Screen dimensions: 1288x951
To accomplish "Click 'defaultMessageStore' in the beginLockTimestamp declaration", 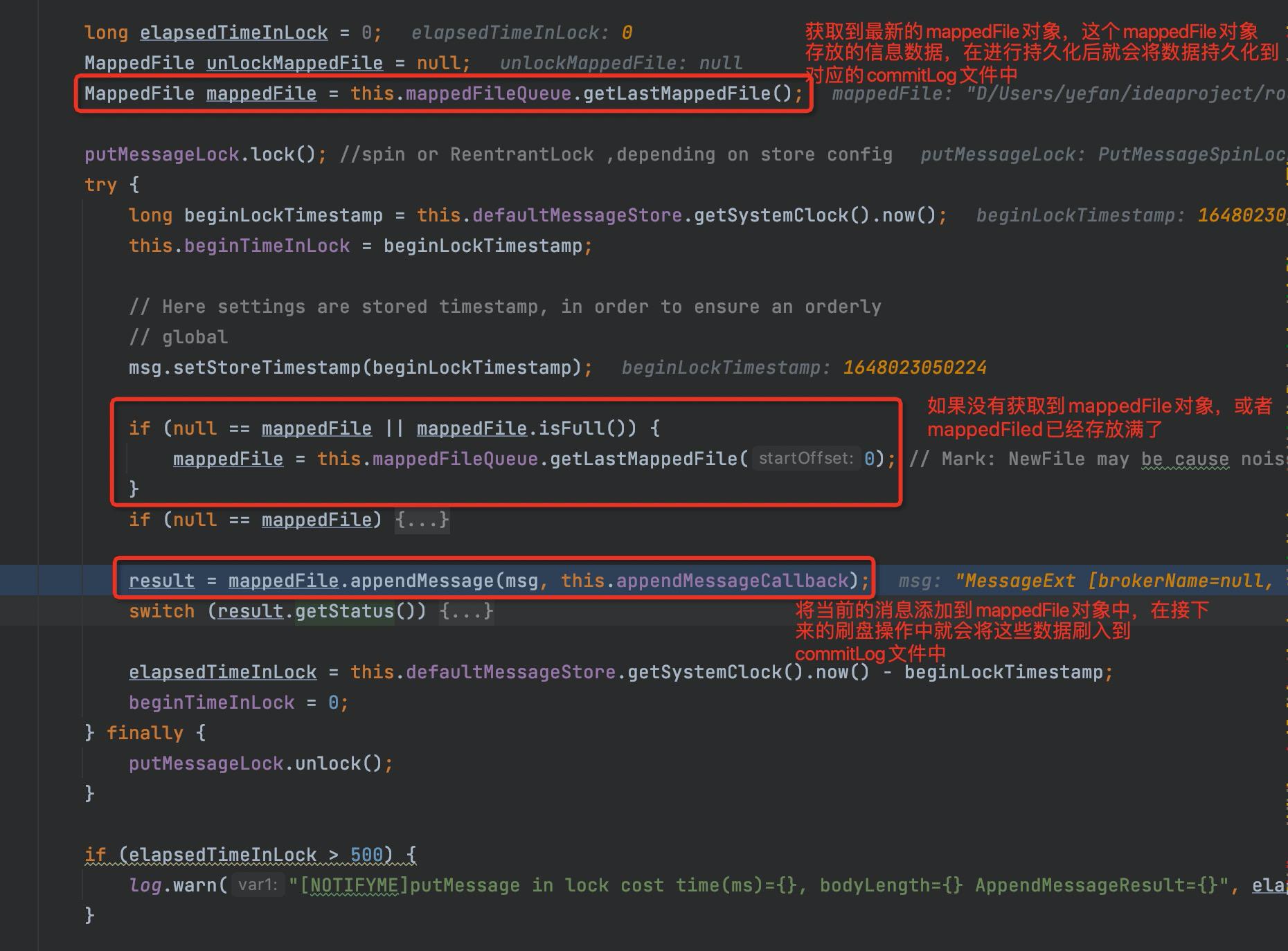I will tap(577, 215).
